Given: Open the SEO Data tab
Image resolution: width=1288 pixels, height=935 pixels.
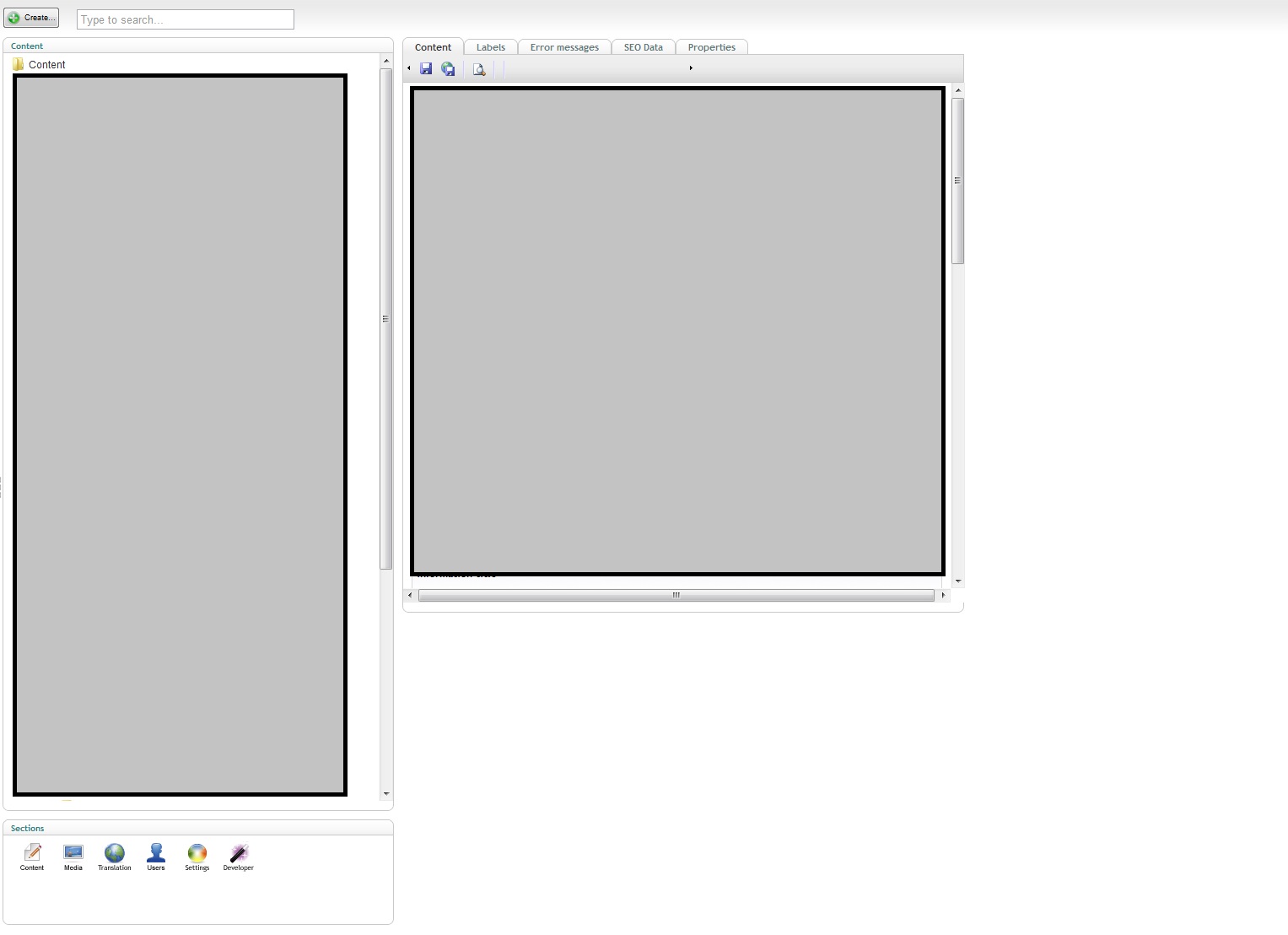Looking at the screenshot, I should [644, 47].
